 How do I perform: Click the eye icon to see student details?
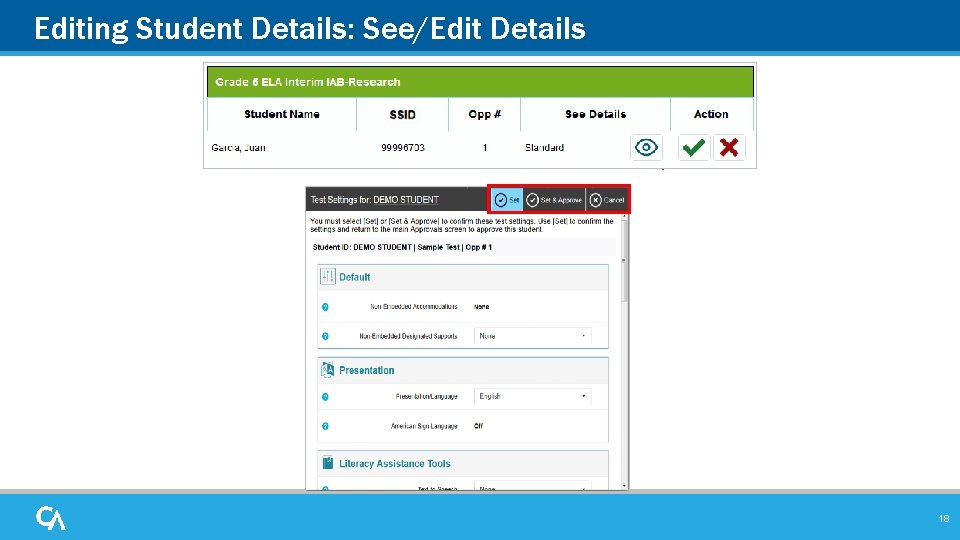(646, 148)
